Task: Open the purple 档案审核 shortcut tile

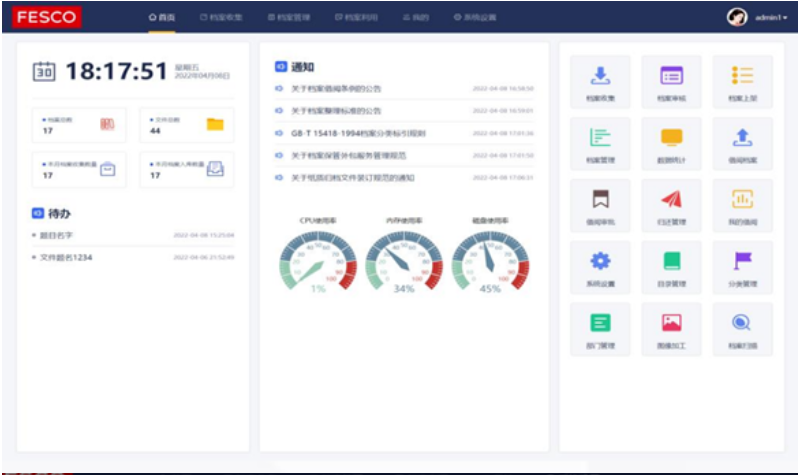Action: click(x=671, y=81)
